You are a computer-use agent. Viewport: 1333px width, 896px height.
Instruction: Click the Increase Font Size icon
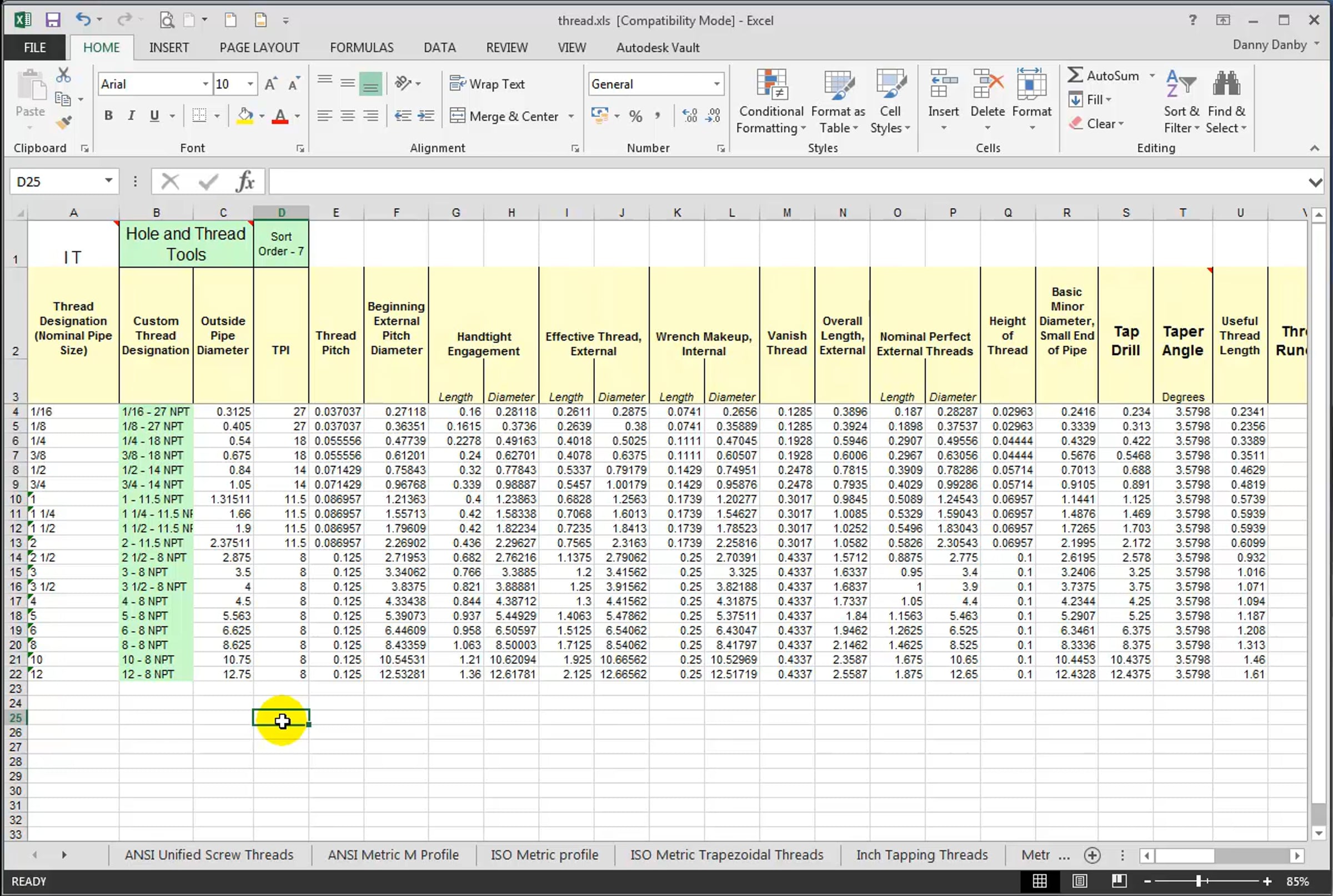270,84
